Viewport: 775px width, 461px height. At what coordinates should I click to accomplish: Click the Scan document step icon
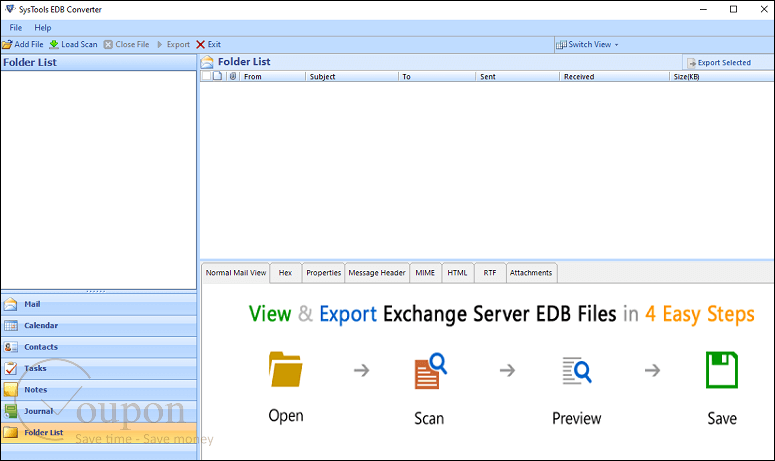(431, 371)
